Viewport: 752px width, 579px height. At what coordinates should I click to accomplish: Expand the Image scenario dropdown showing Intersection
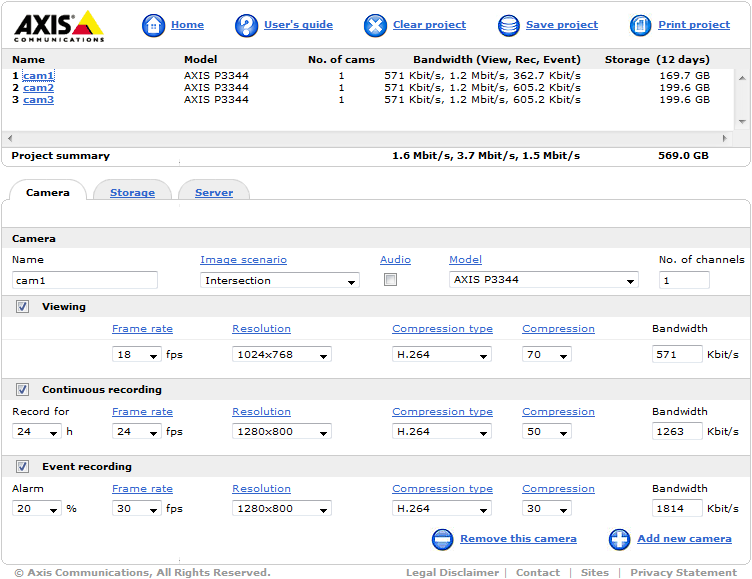click(279, 281)
